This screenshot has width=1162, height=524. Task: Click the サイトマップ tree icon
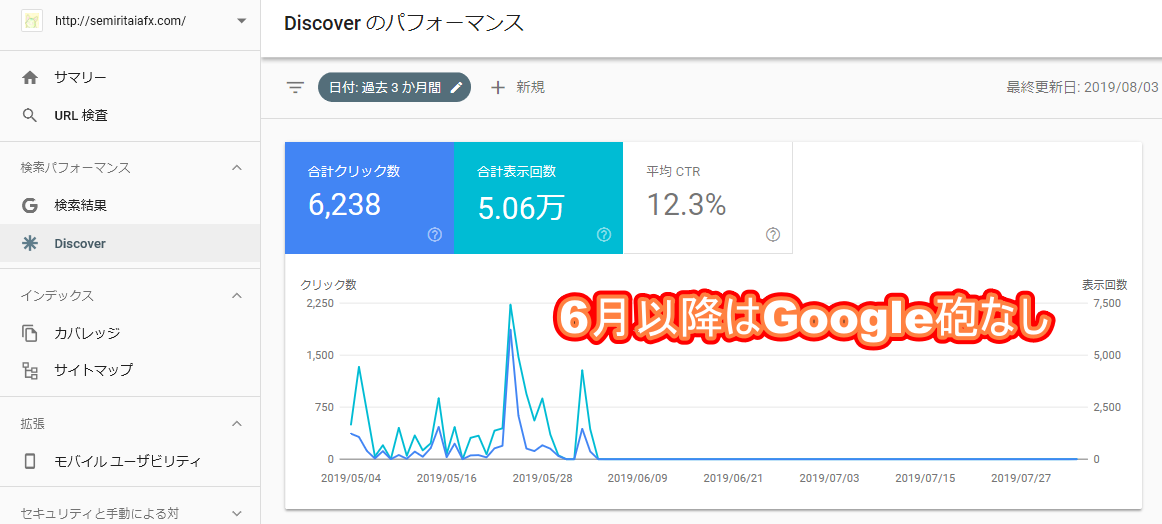click(x=30, y=371)
